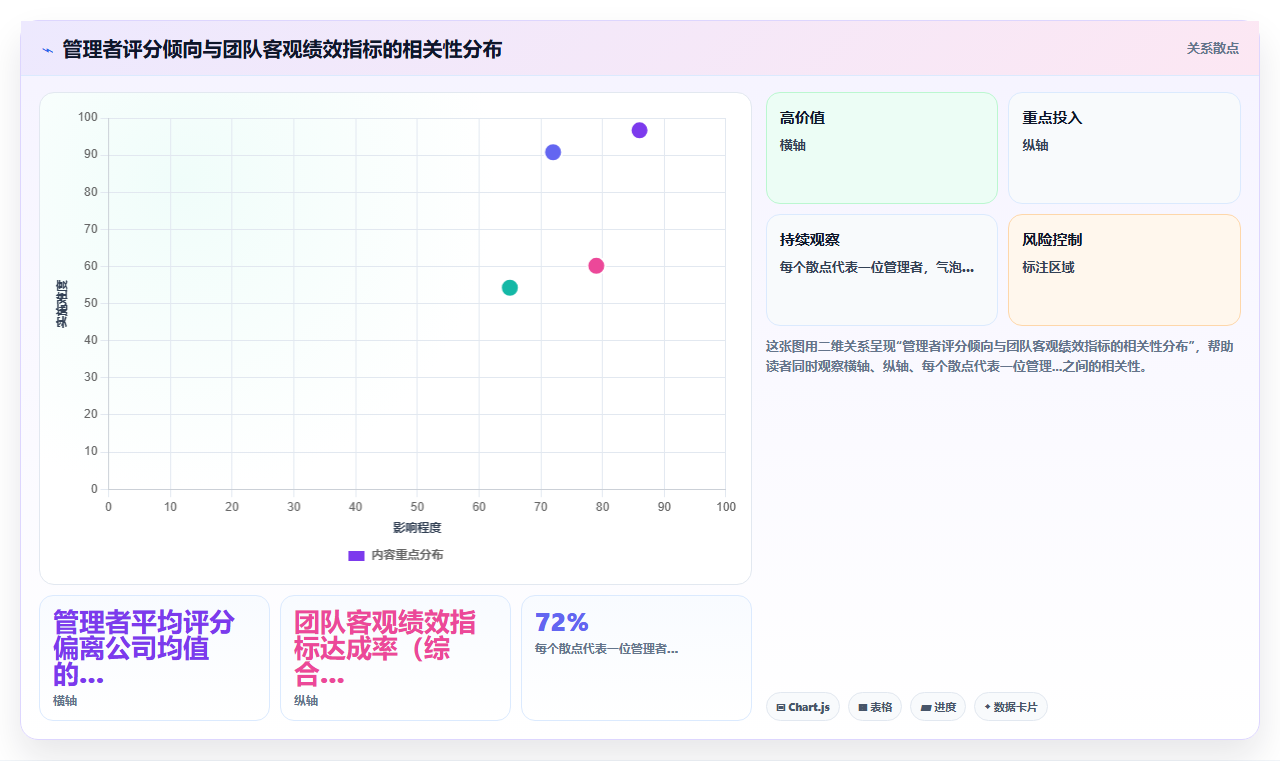Click the 影响程度 x-axis title
1280x761 pixels.
pyautogui.click(x=417, y=528)
